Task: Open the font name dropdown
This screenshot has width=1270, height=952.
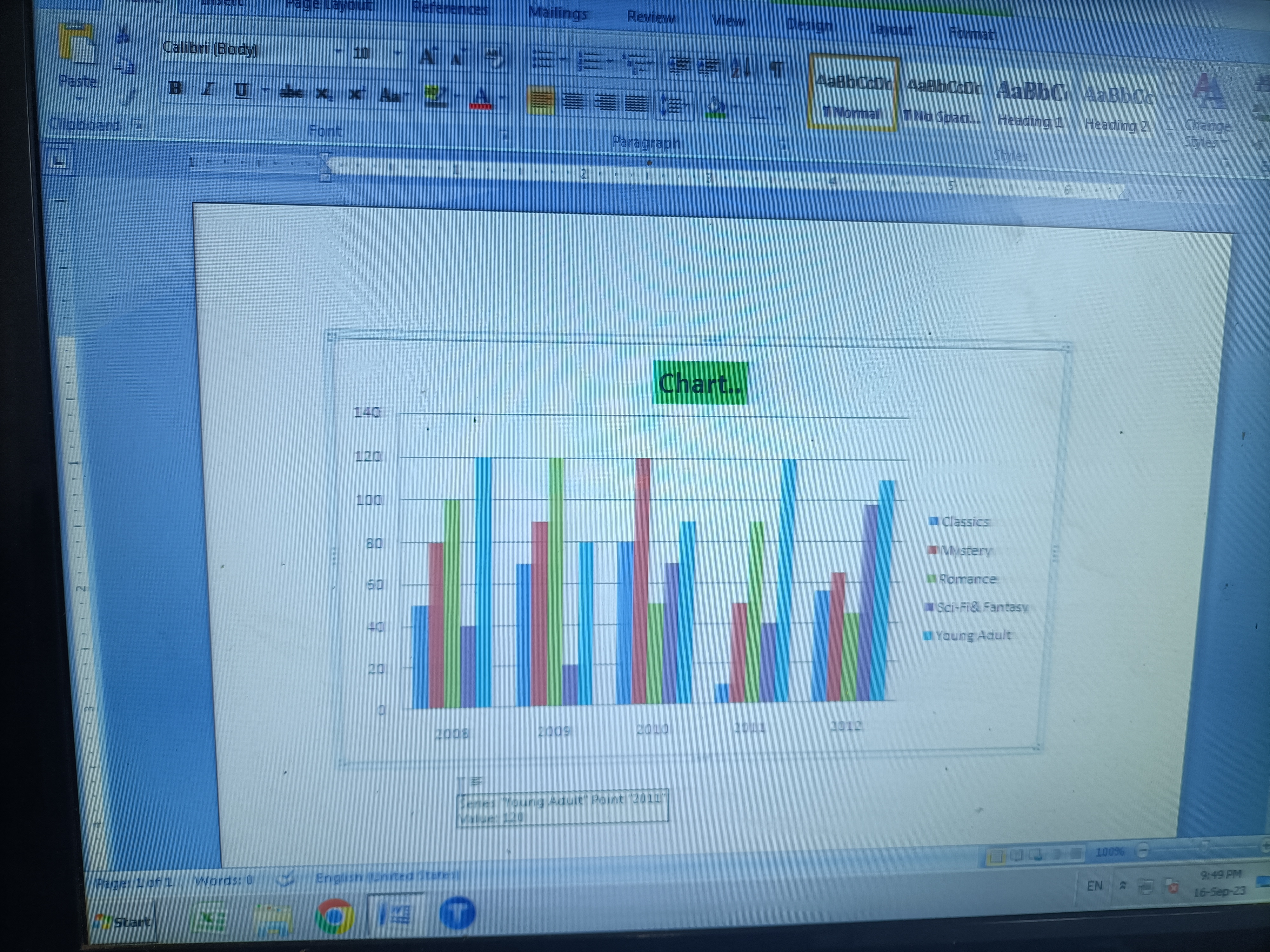Action: [x=338, y=52]
